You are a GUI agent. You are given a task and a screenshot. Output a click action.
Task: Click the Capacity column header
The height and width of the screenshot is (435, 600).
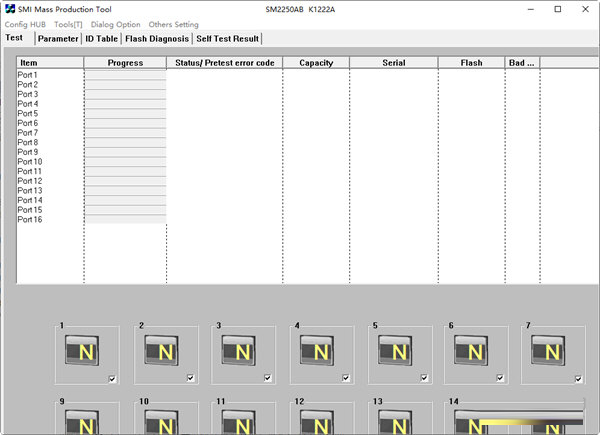[316, 63]
